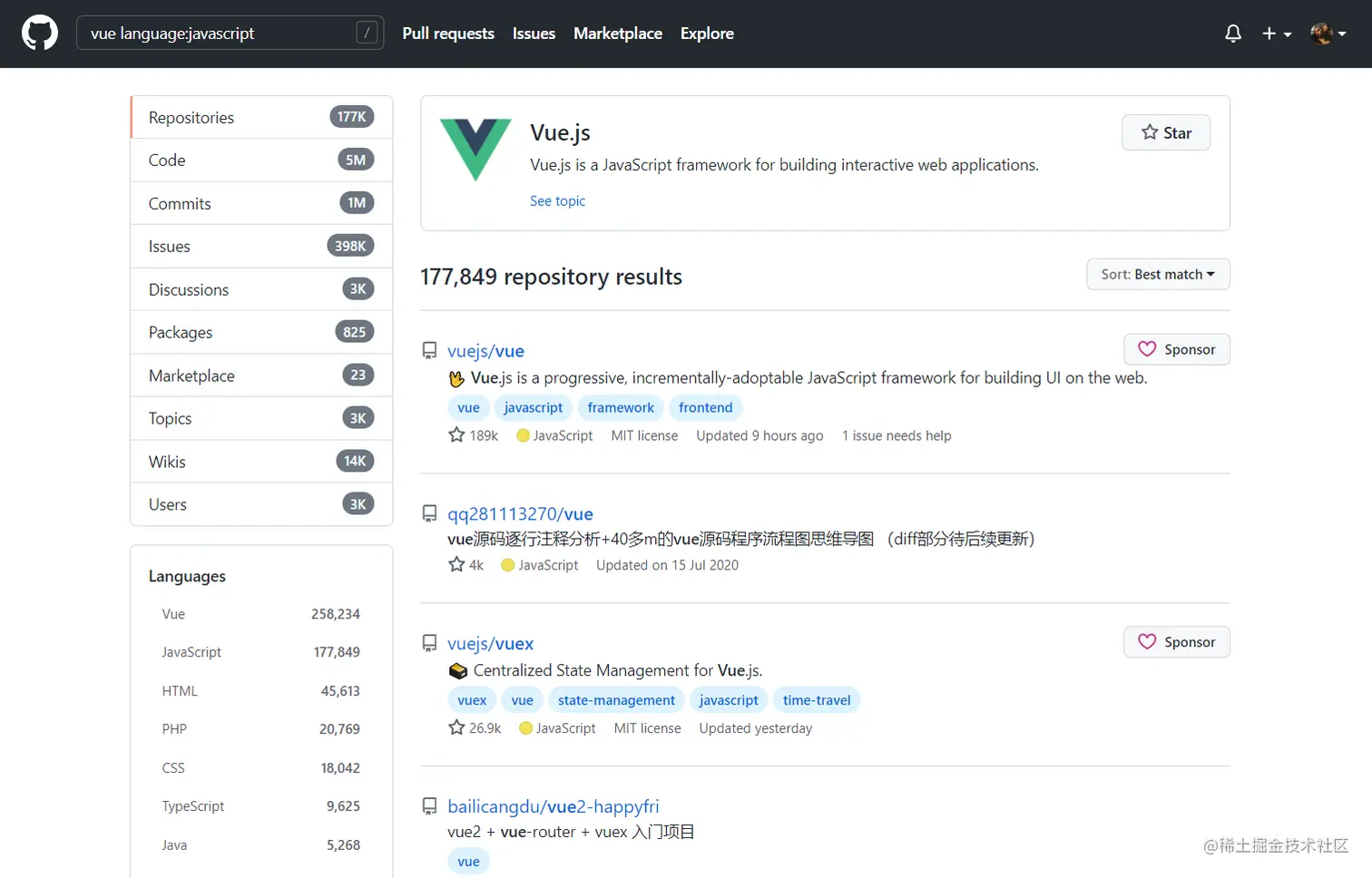This screenshot has width=1372, height=878.
Task: Click the slash shortcut key icon
Action: coord(367,34)
